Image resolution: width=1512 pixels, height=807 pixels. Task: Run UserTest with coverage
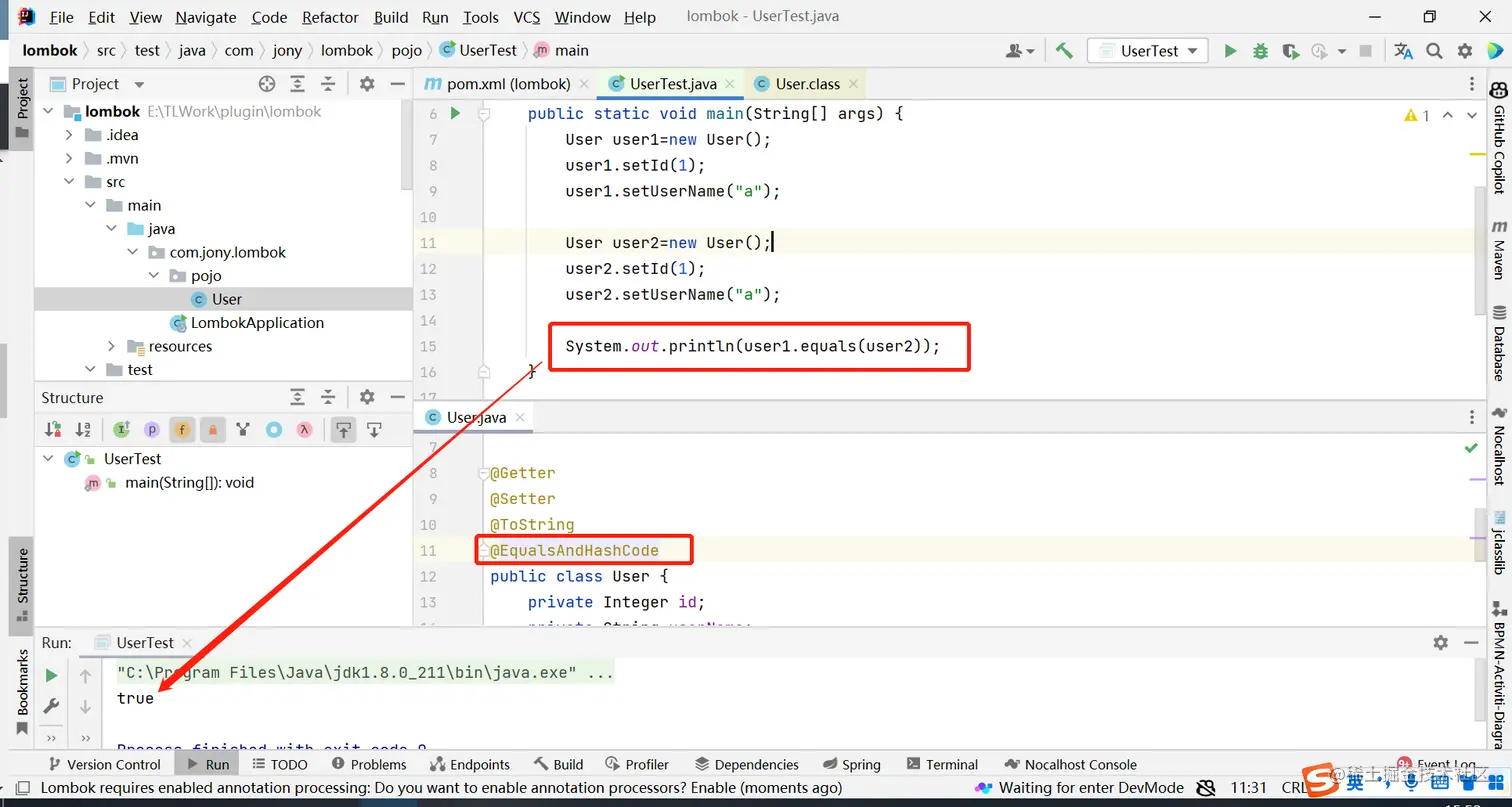[x=1290, y=51]
